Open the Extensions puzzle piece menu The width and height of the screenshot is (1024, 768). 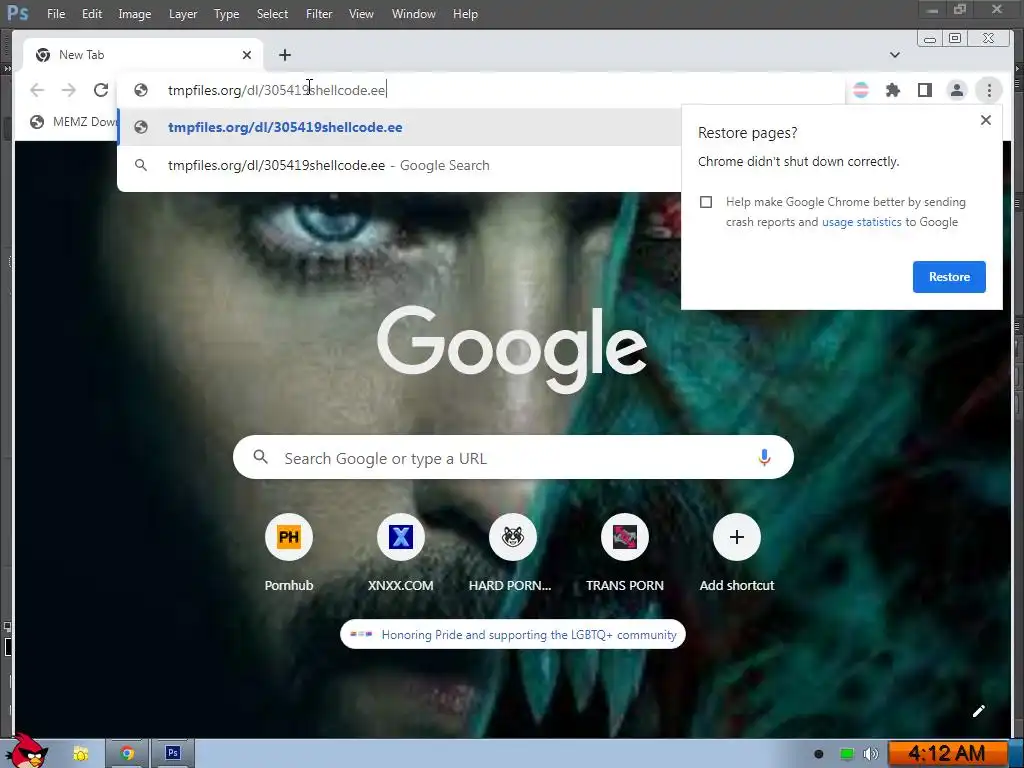[893, 90]
